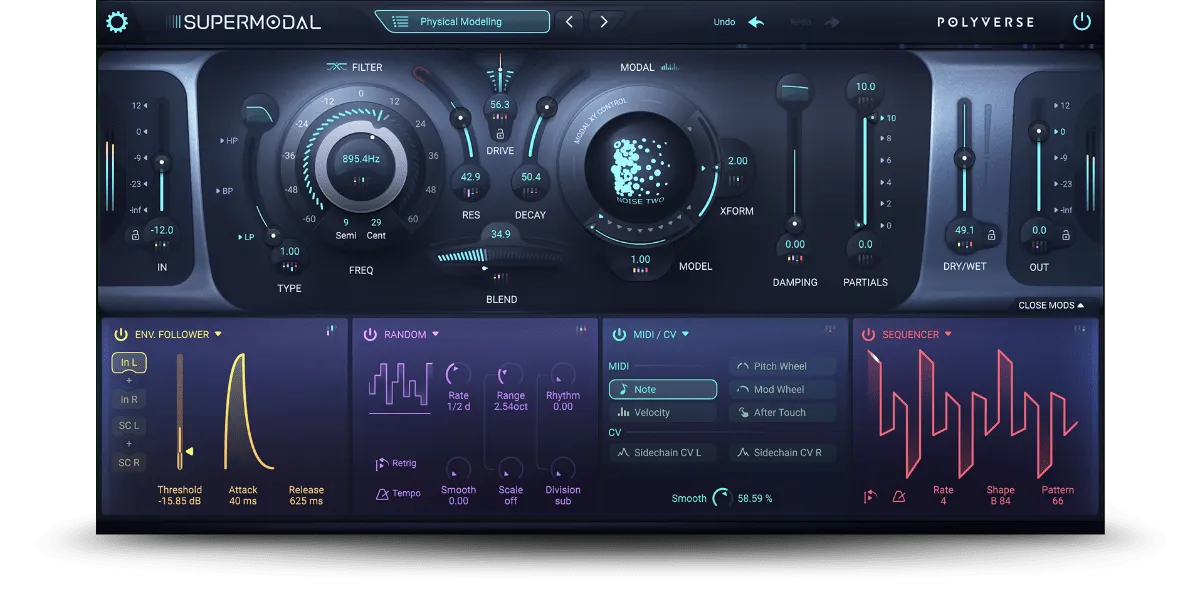
Task: Select the In R source button
Action: (x=129, y=399)
